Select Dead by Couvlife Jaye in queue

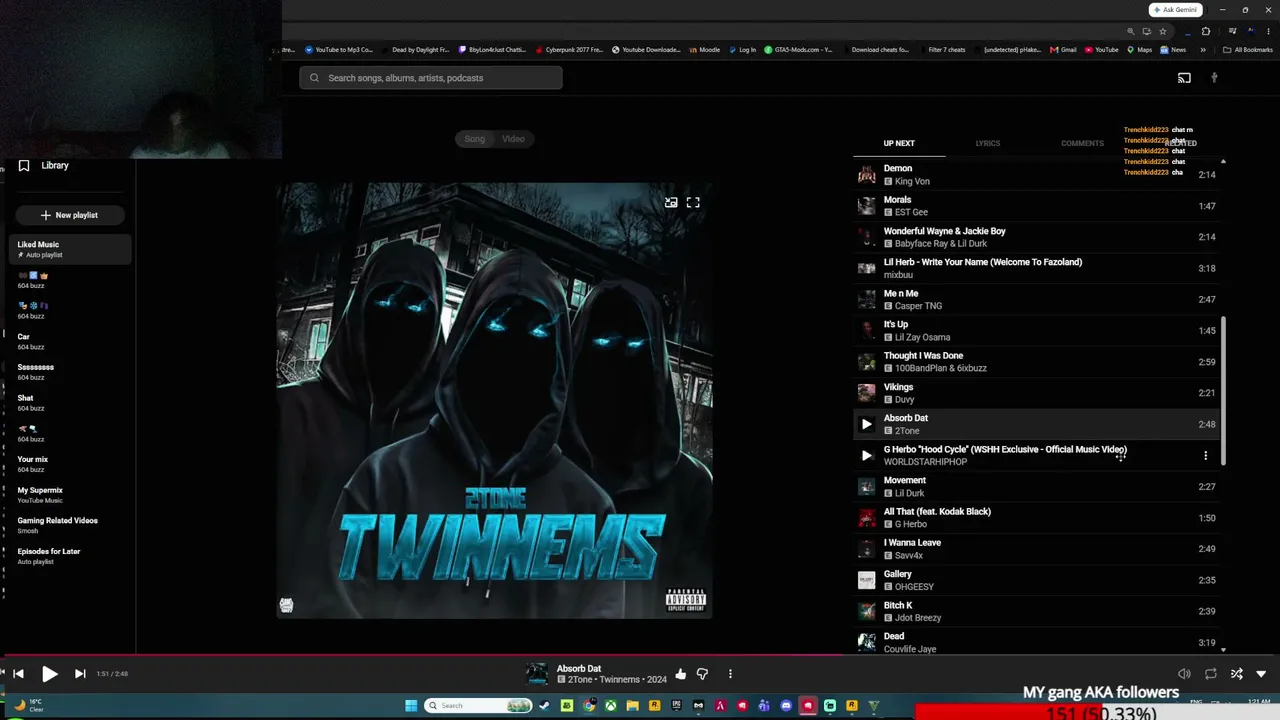tap(1037, 642)
